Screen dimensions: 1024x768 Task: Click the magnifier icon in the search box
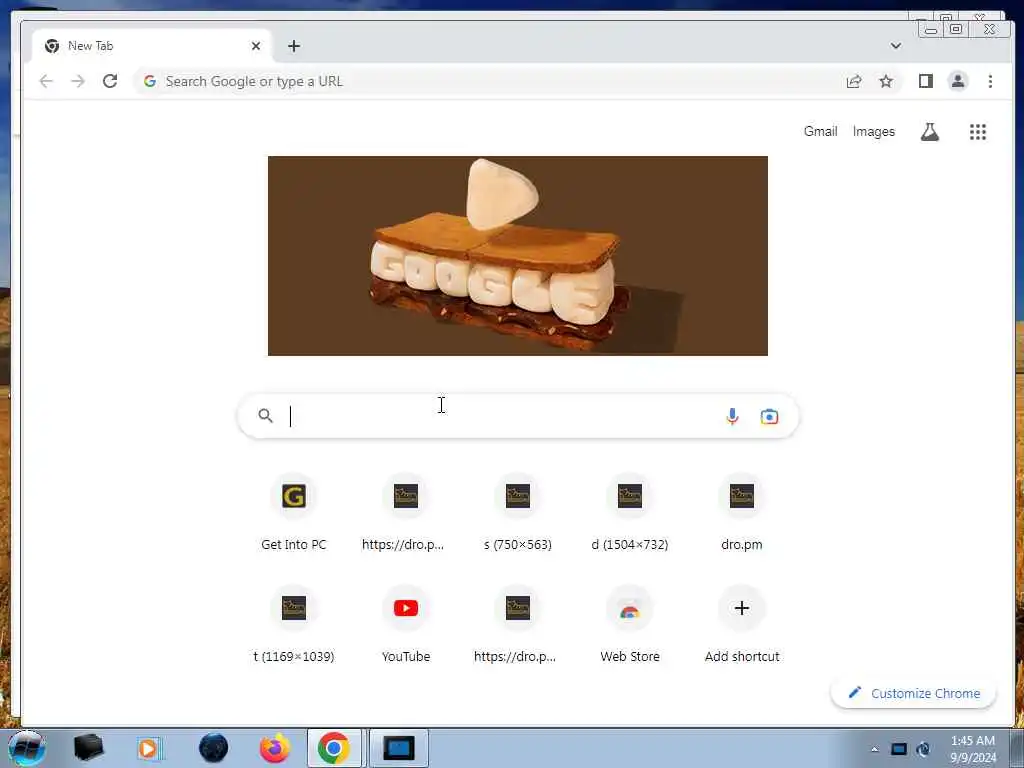[x=265, y=415]
